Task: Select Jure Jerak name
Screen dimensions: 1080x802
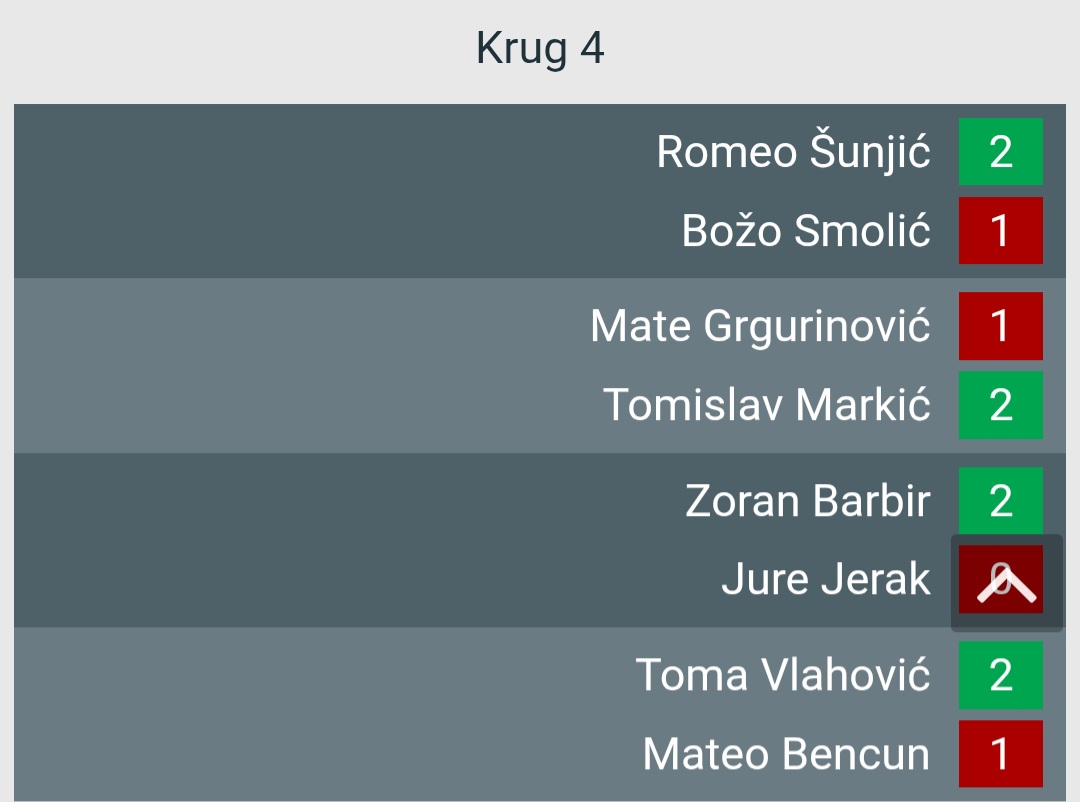Action: click(x=826, y=579)
